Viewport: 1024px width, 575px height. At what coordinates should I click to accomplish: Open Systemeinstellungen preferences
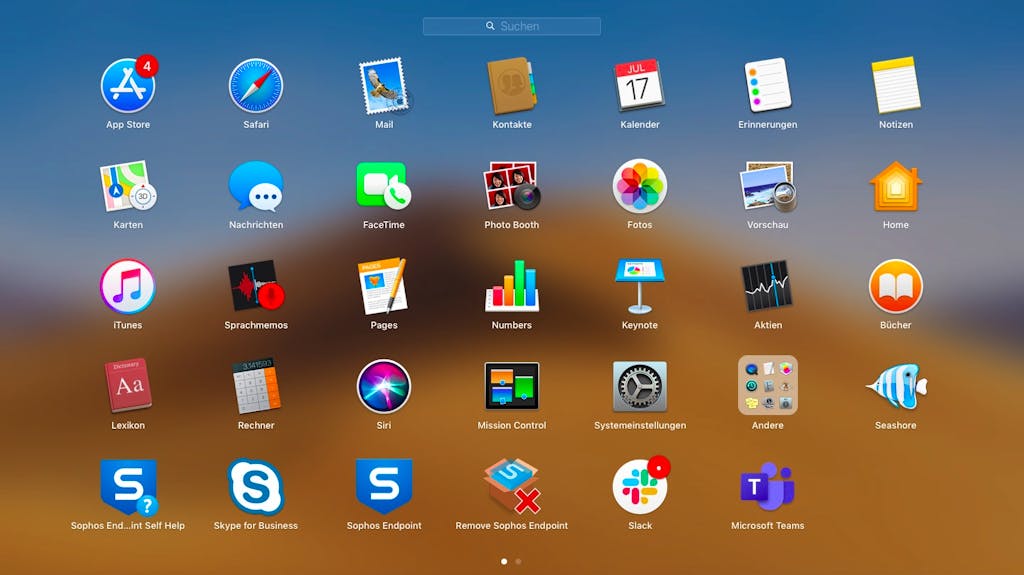coord(640,386)
